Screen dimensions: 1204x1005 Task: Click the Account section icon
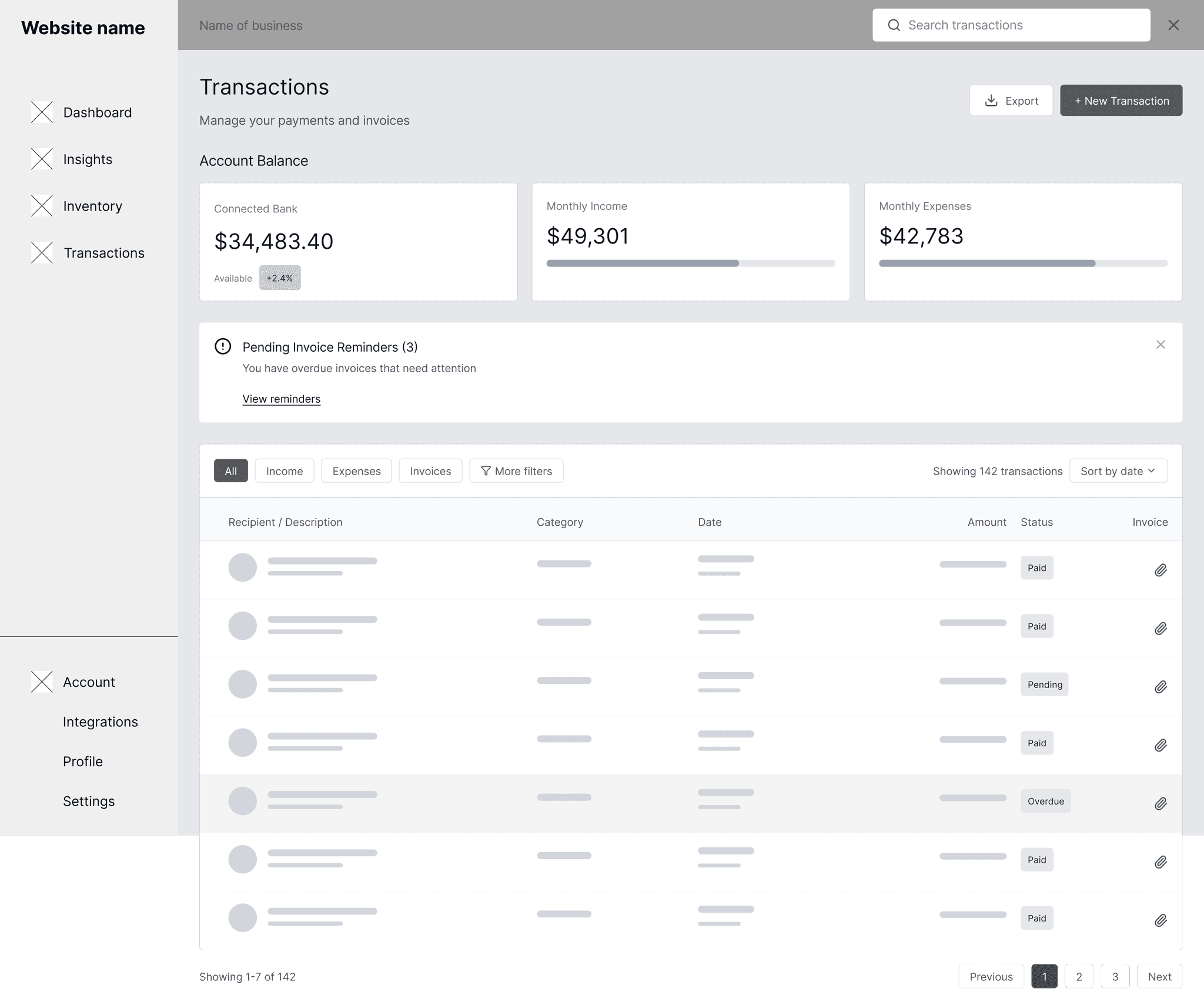coord(42,682)
